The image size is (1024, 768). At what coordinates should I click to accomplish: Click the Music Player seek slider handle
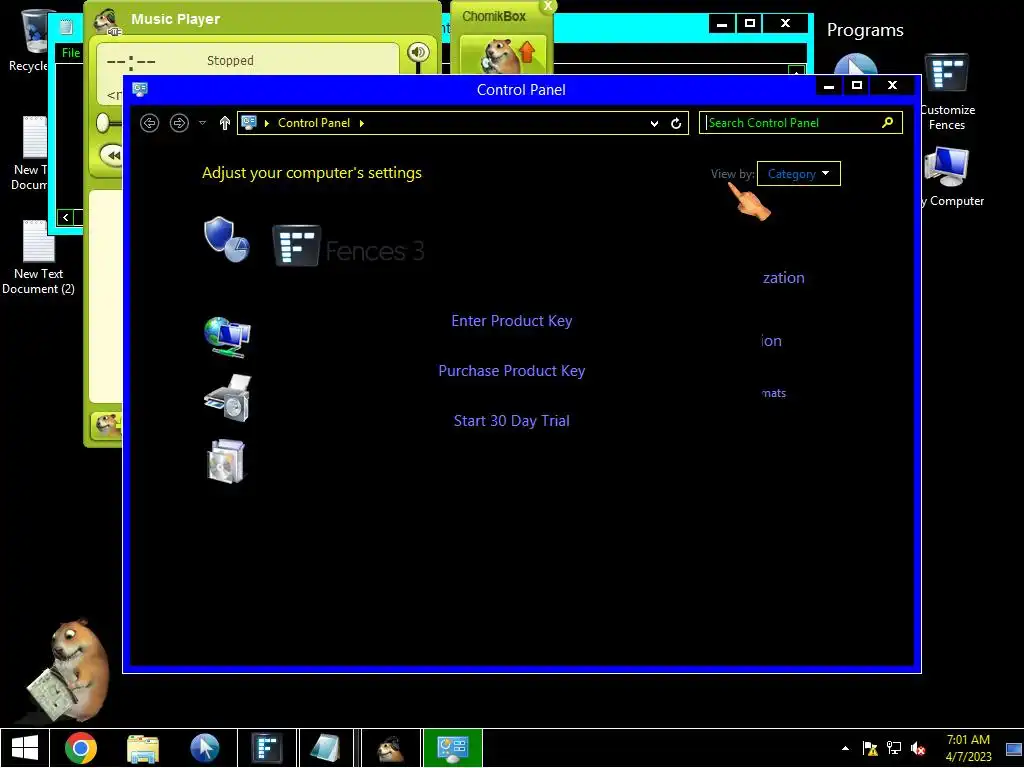104,123
